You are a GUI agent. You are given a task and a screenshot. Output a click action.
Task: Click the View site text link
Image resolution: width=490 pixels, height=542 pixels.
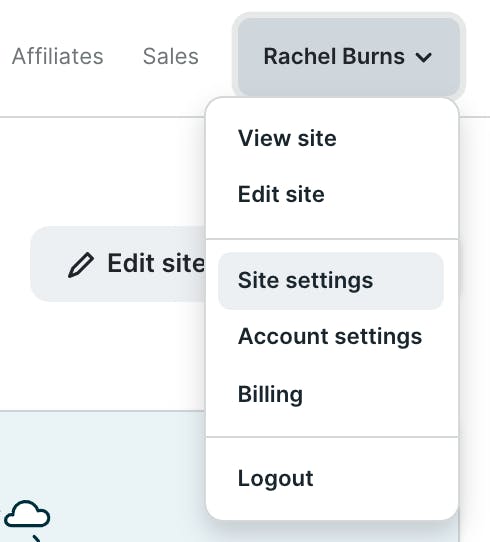click(287, 138)
